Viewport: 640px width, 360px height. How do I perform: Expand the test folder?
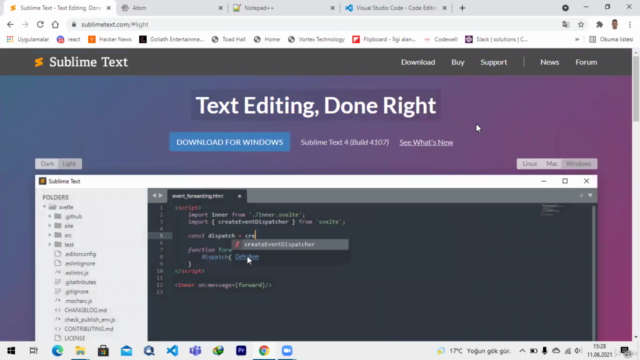(50, 244)
